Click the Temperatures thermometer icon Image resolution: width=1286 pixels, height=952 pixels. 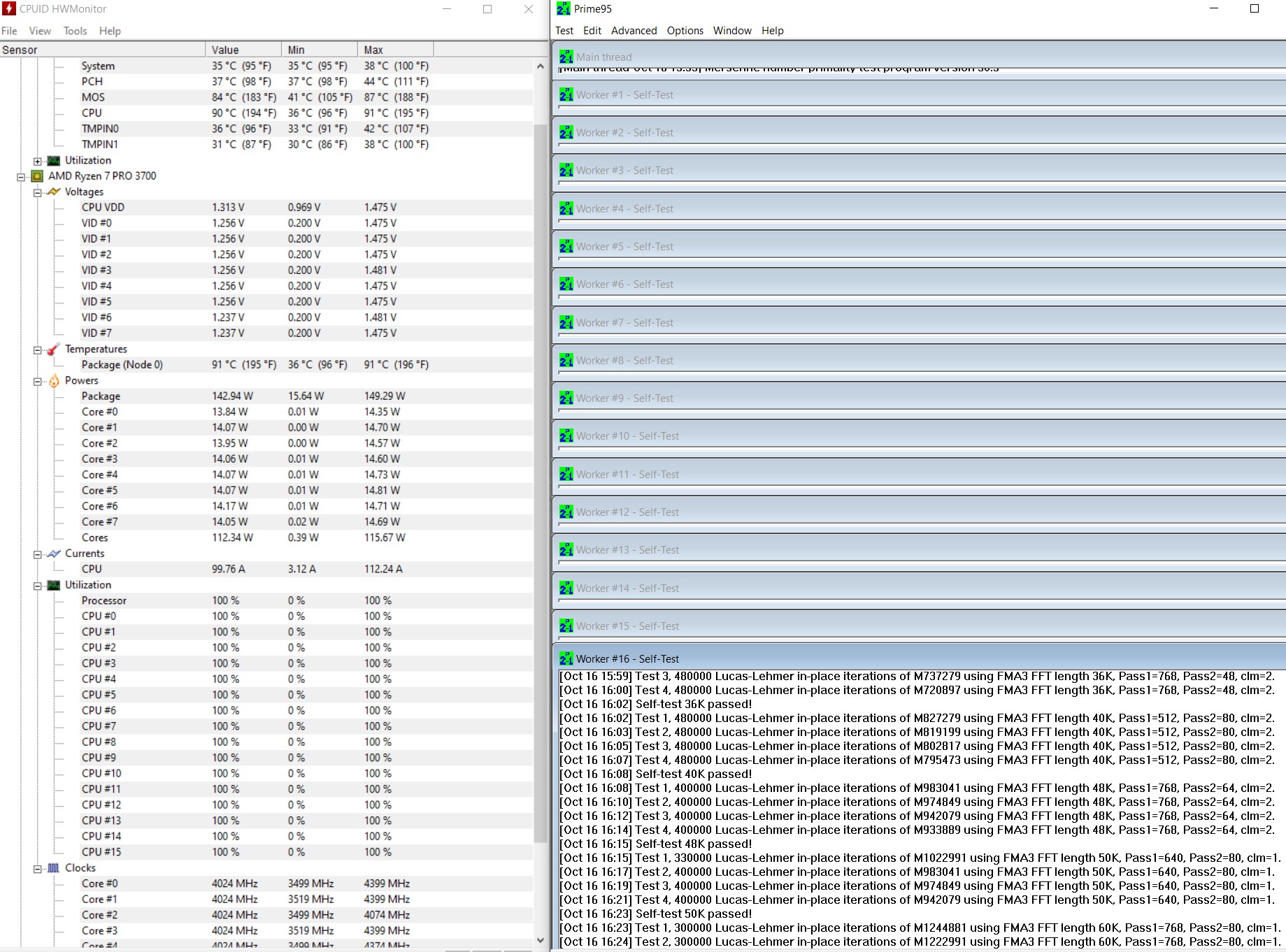tap(54, 349)
